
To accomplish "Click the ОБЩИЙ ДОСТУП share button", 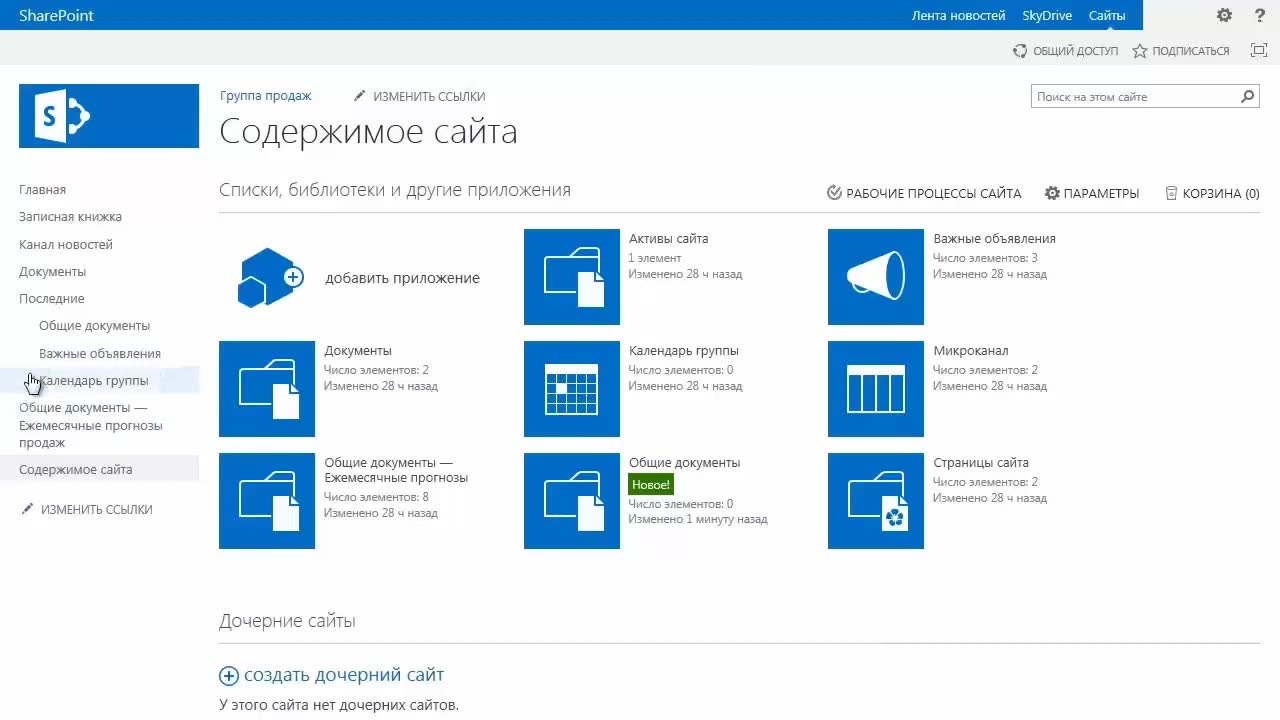I will pyautogui.click(x=1065, y=51).
